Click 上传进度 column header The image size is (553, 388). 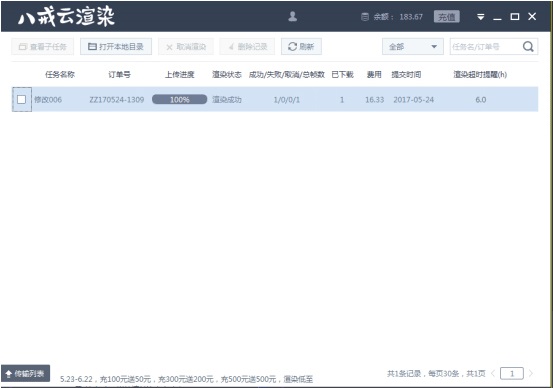point(180,74)
